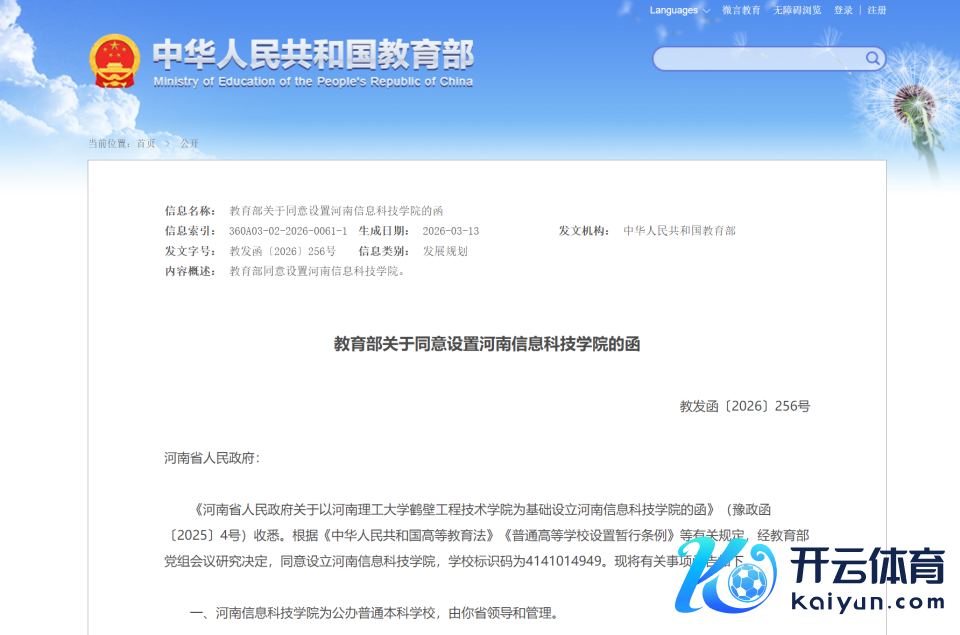960x635 pixels.
Task: Click the index number 360A03-02-2026-0061-1
Action: click(288, 231)
